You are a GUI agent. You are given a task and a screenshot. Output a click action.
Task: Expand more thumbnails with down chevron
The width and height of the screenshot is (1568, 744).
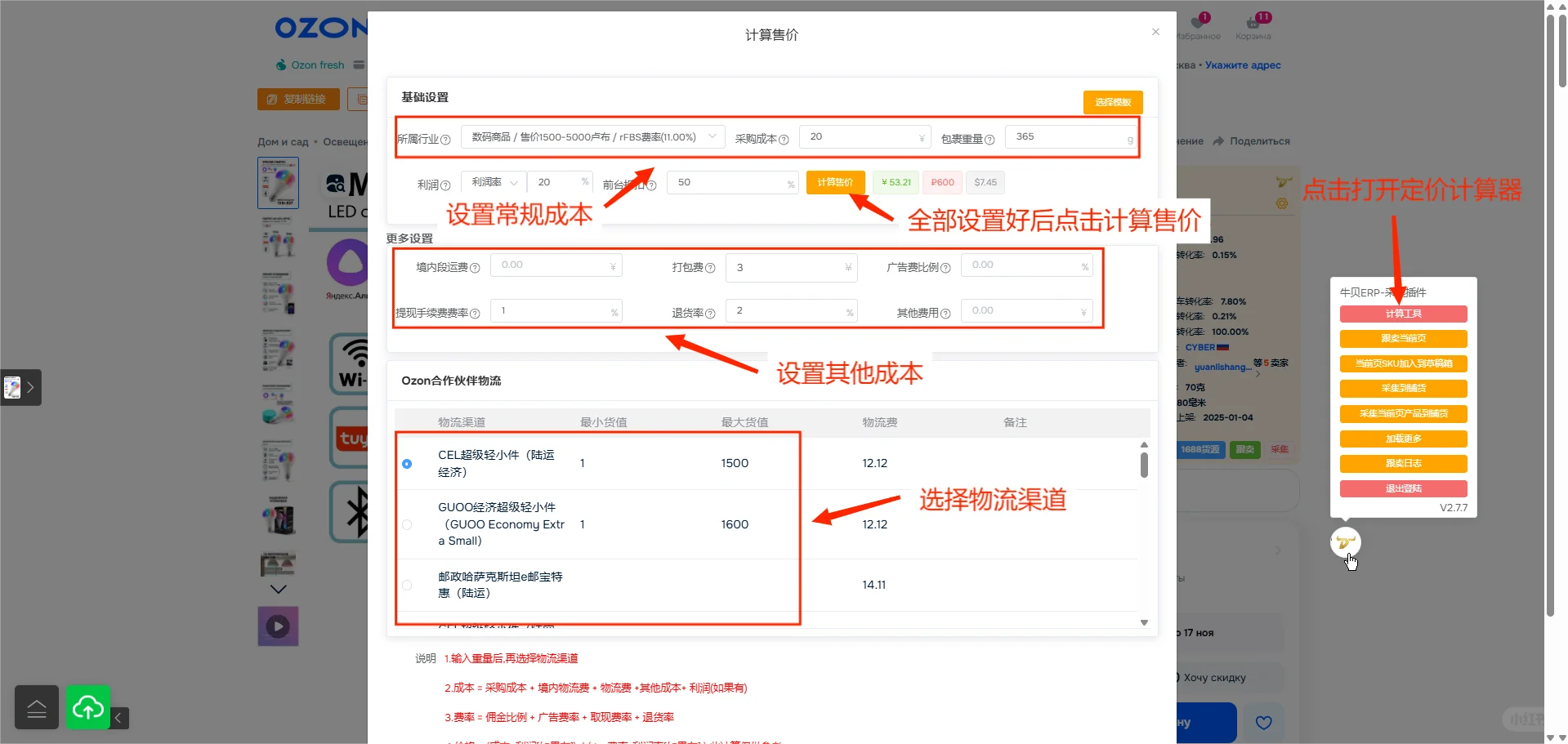(x=278, y=589)
